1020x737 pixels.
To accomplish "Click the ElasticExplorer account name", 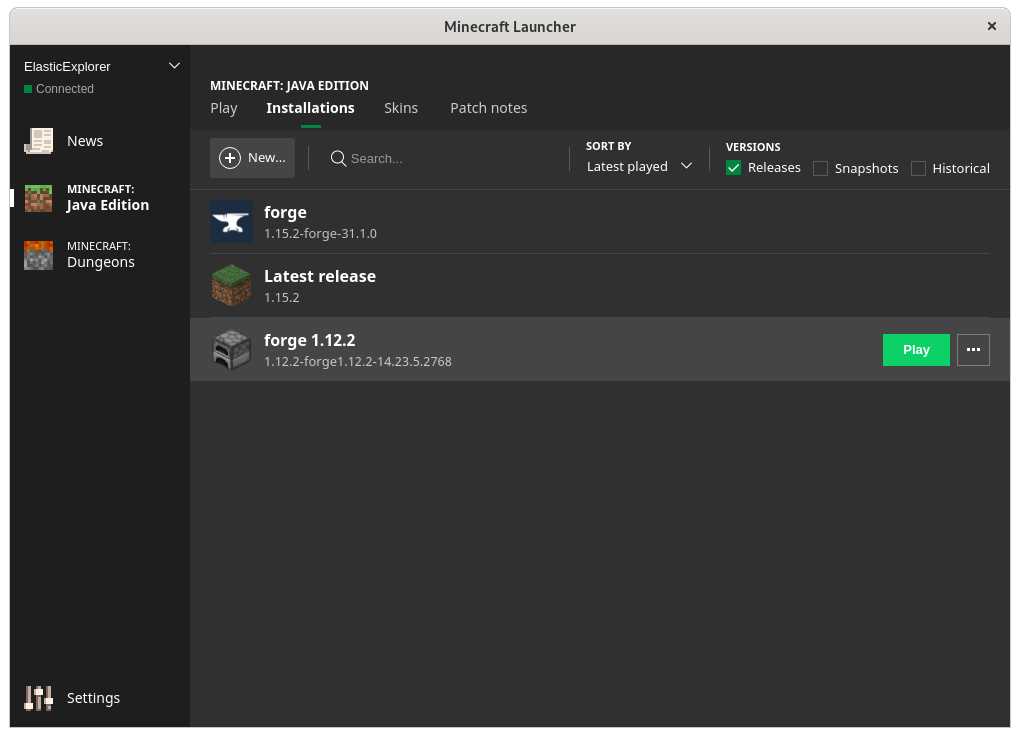I will pos(67,66).
